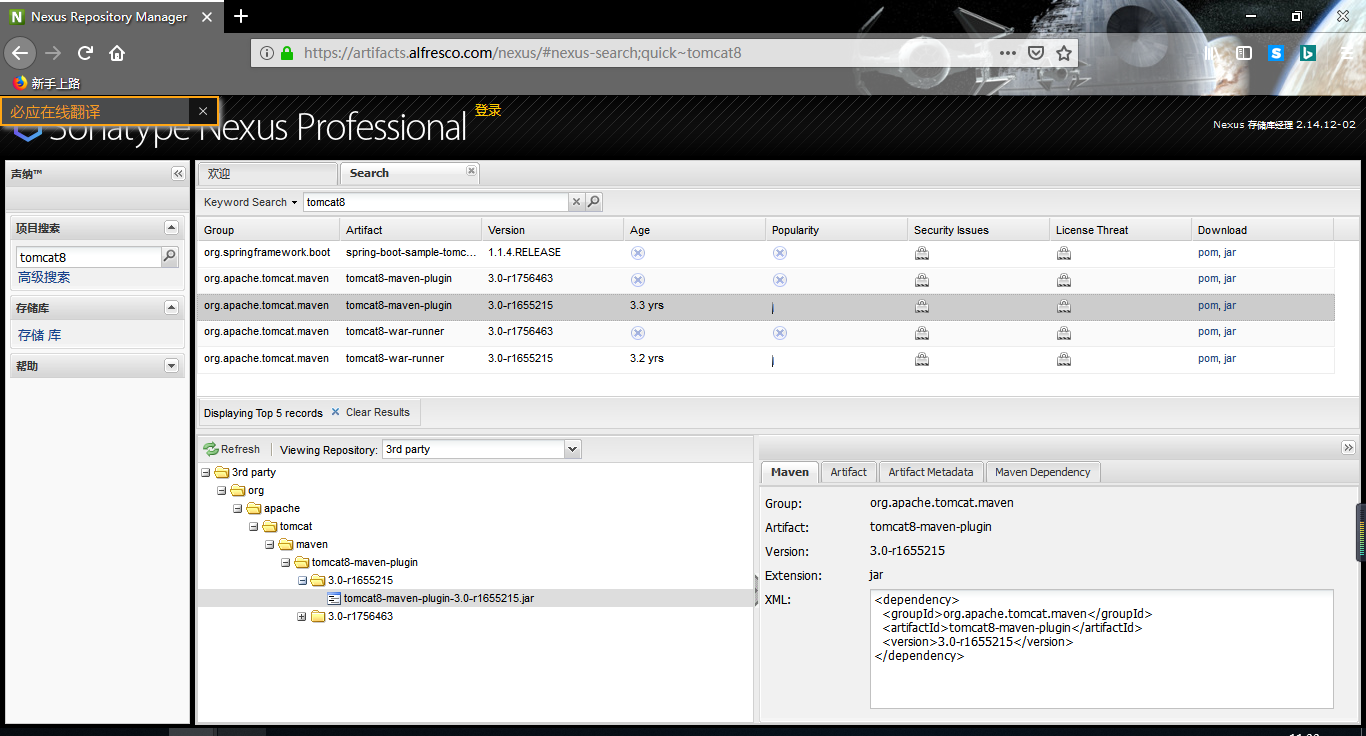Focus the sidebar tomcat8 search field
This screenshot has width=1366, height=736.
[x=89, y=257]
